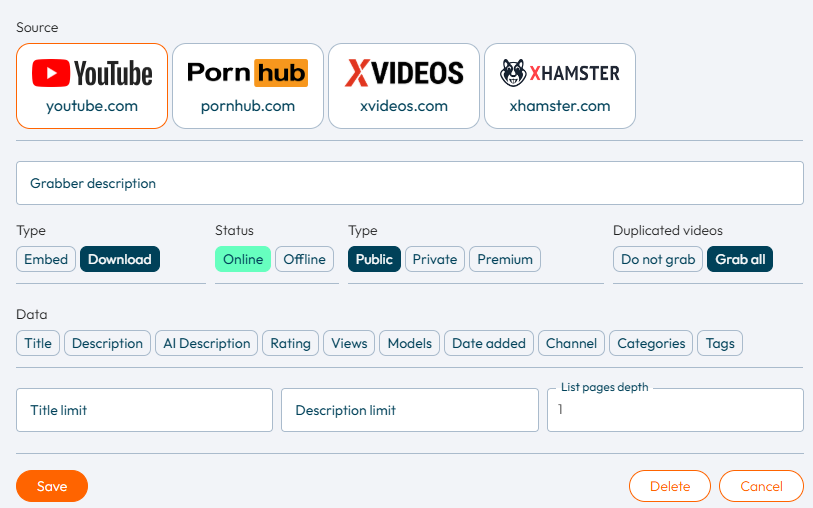Select Do not grab for duplicates

click(x=658, y=259)
